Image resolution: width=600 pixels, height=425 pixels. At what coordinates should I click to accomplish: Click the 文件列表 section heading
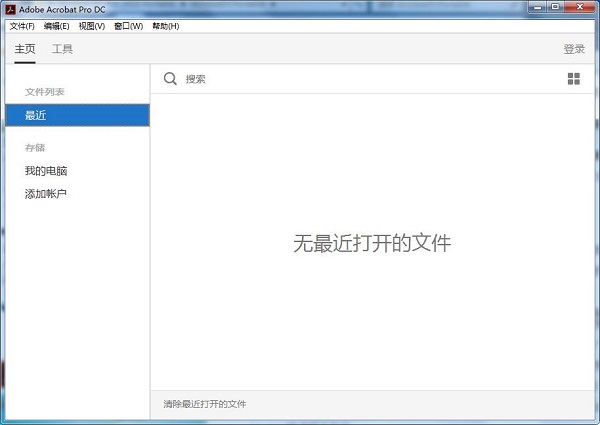pos(45,92)
